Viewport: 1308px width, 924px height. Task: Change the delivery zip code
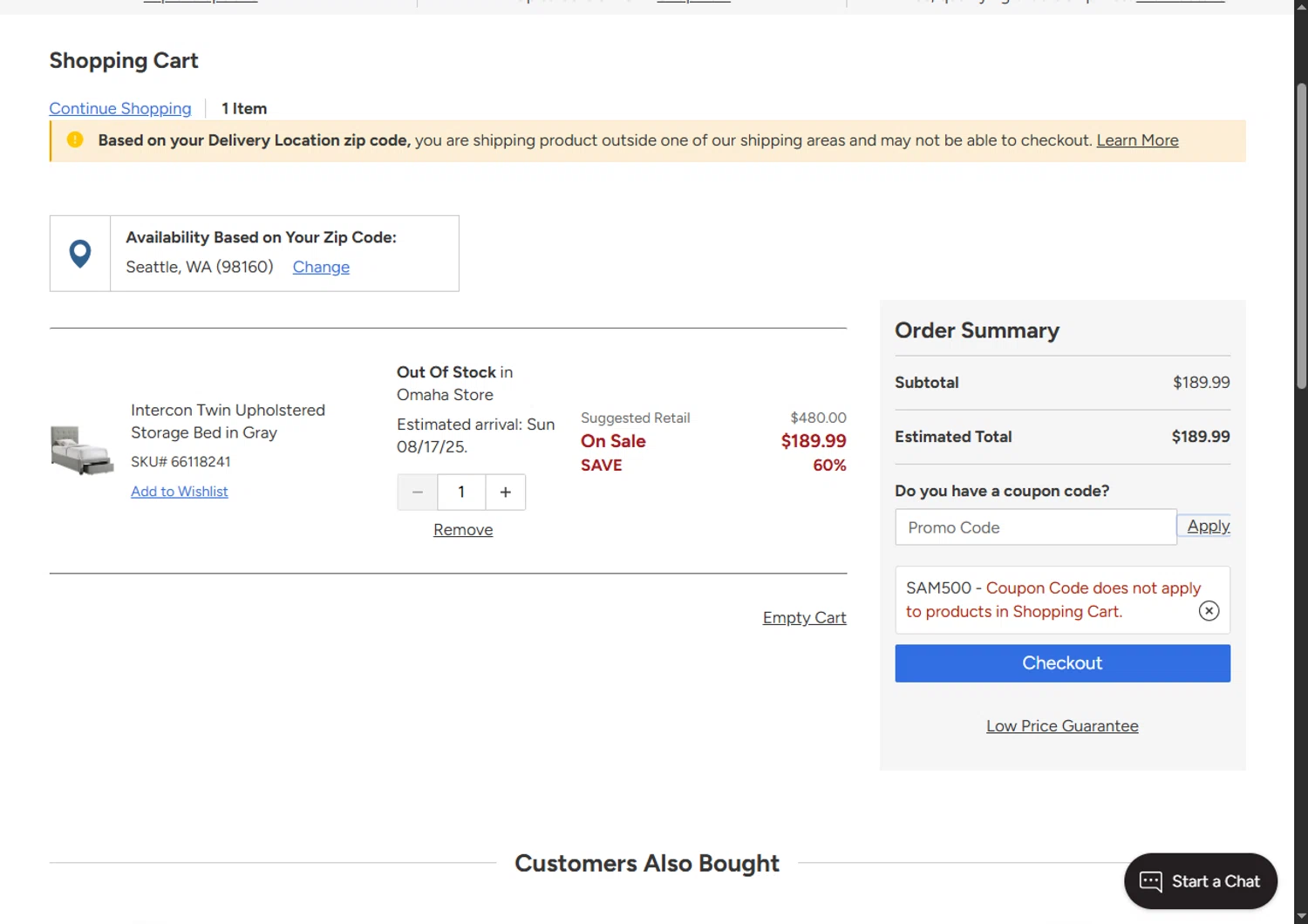coord(321,268)
